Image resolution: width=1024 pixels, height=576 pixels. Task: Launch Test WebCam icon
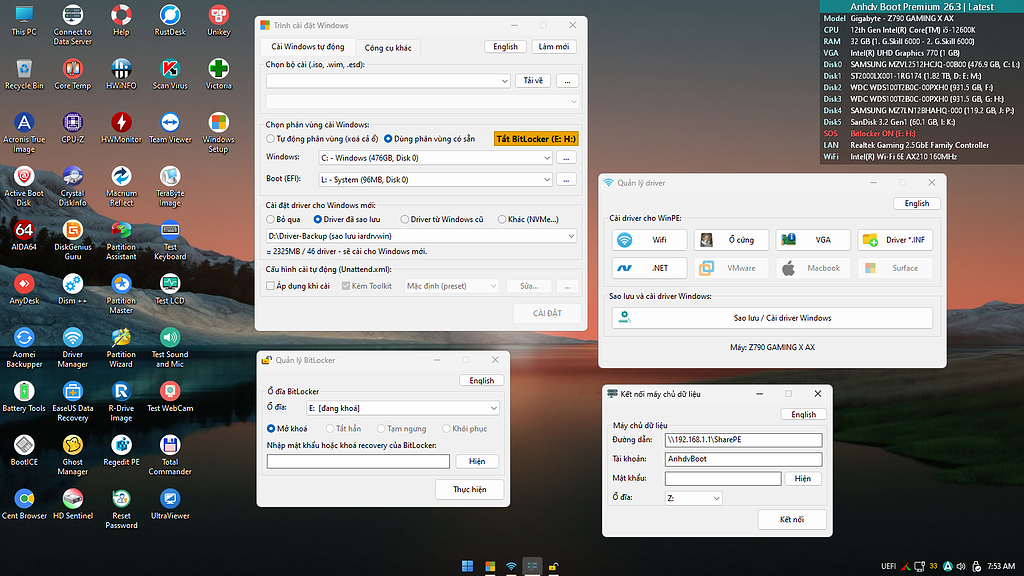pos(170,396)
